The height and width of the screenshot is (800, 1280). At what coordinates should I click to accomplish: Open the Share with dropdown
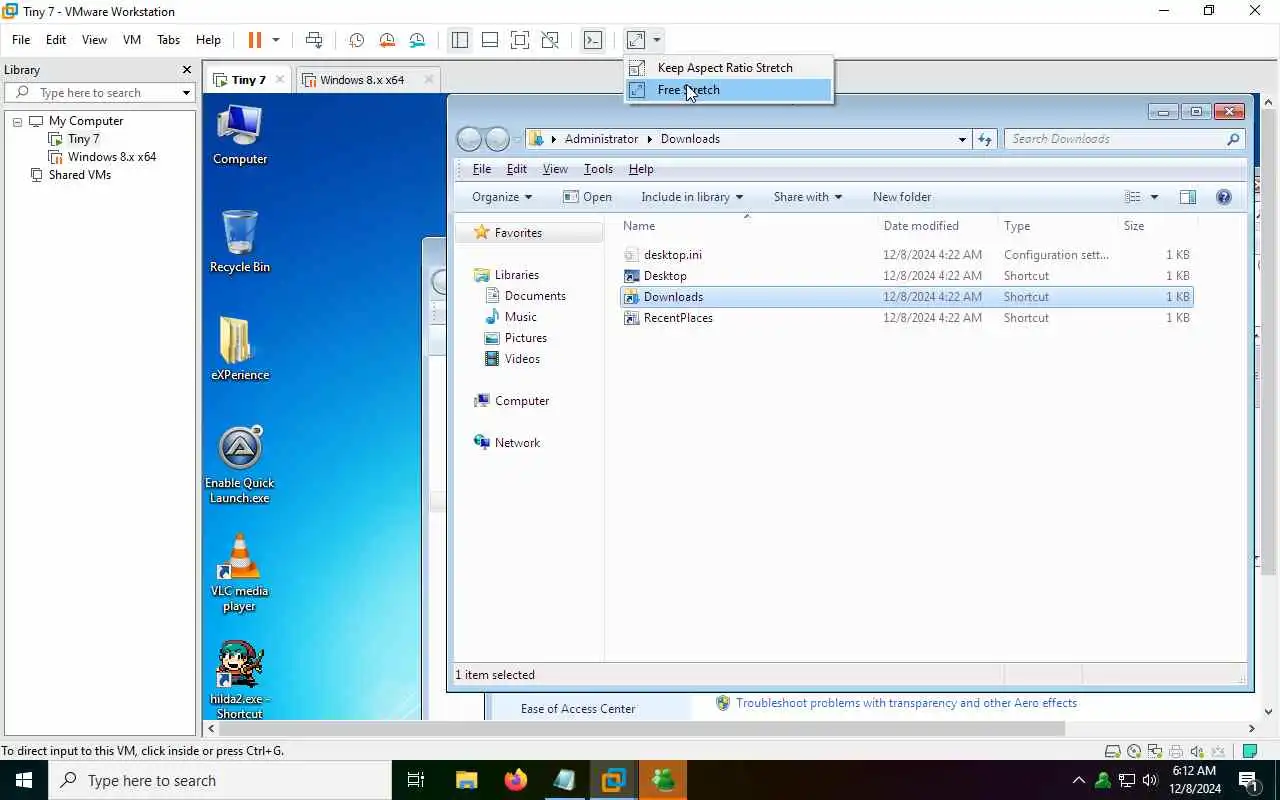click(x=807, y=197)
